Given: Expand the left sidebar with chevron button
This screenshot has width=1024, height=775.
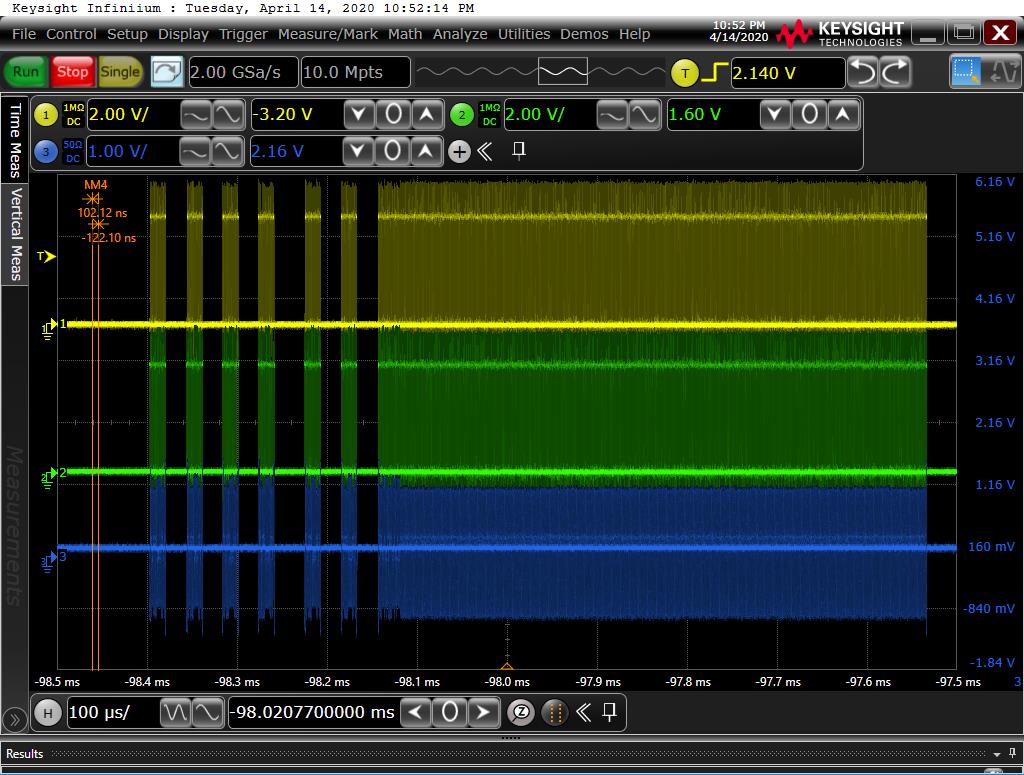Looking at the screenshot, I should pos(14,719).
